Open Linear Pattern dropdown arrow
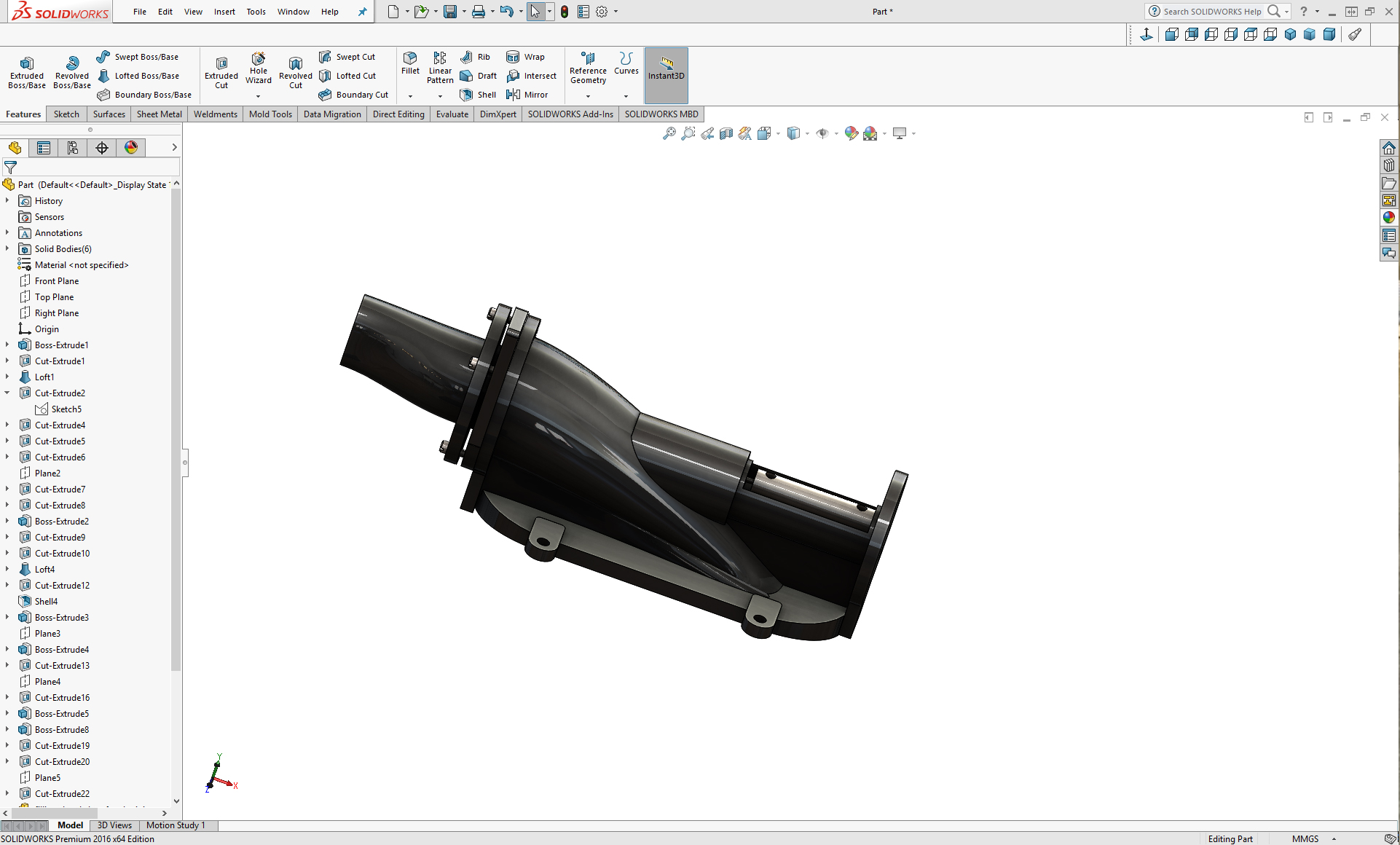This screenshot has width=1400, height=845. [x=440, y=96]
